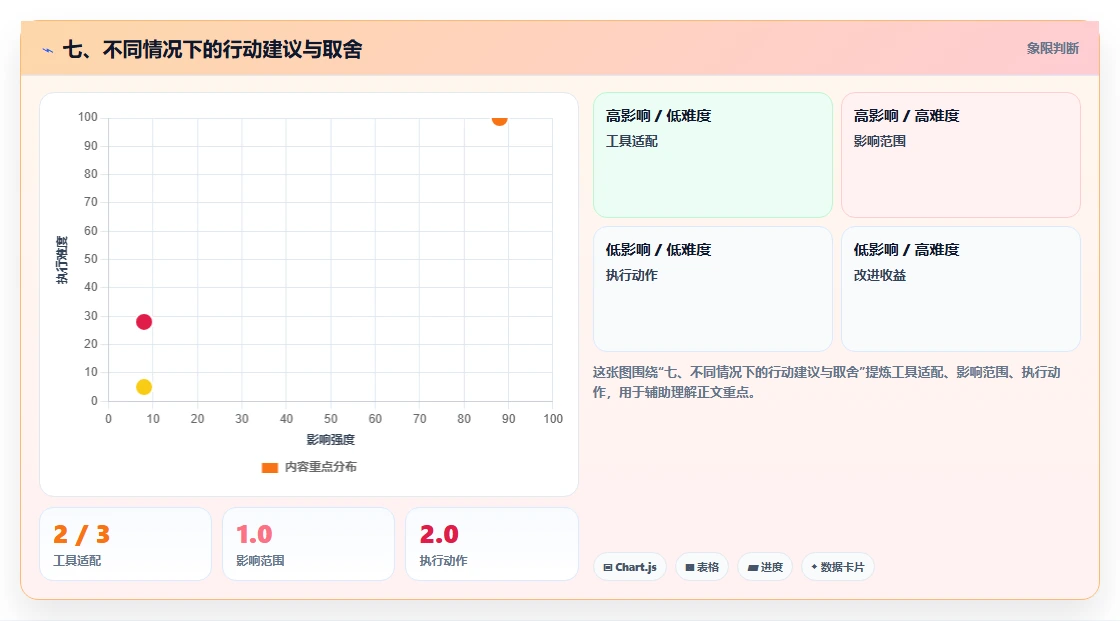The width and height of the screenshot is (1120, 621).
Task: Click the red data point on the scatter chart
Action: 144,322
